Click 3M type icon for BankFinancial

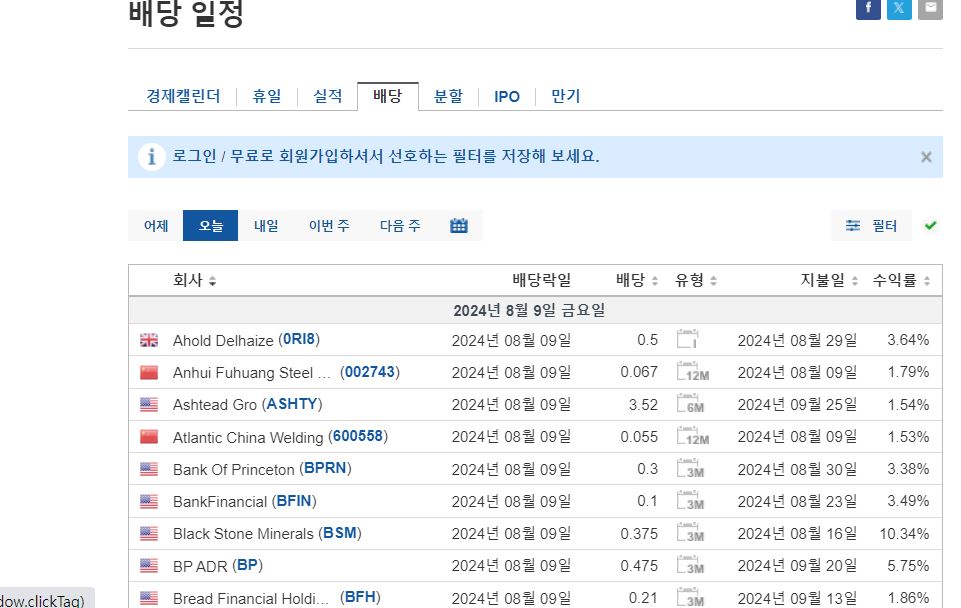690,500
